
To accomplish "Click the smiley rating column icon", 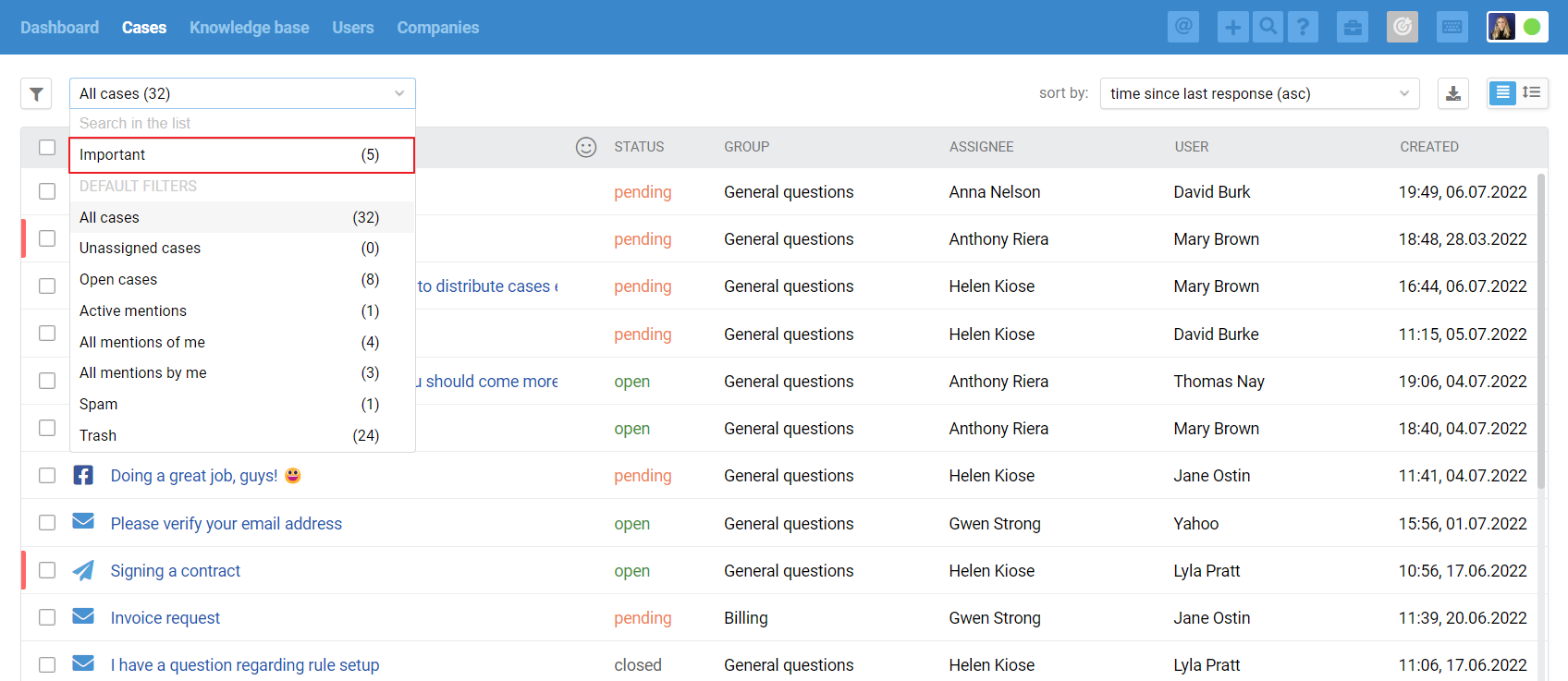I will pyautogui.click(x=586, y=147).
